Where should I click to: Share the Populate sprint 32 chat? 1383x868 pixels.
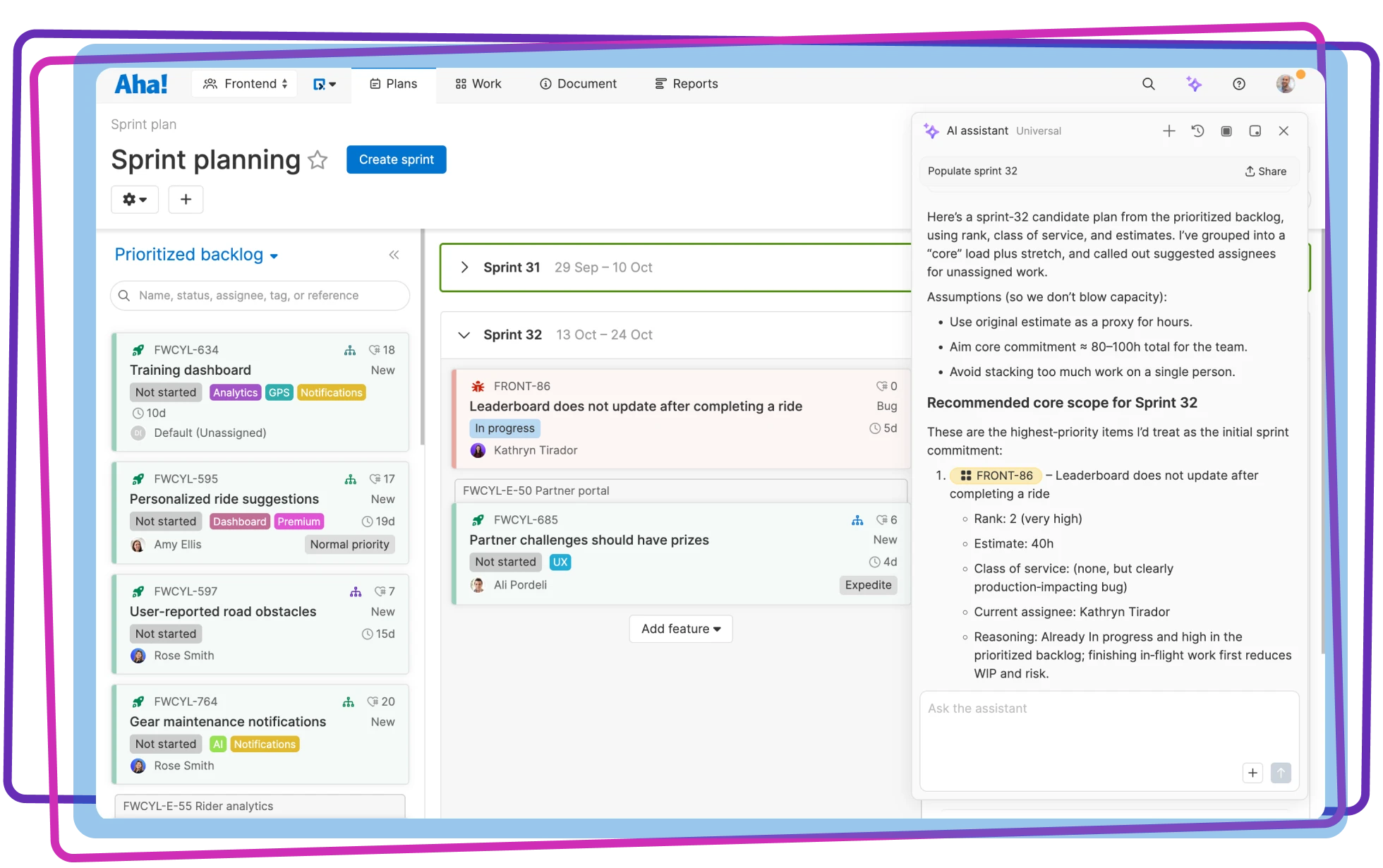(x=1265, y=171)
